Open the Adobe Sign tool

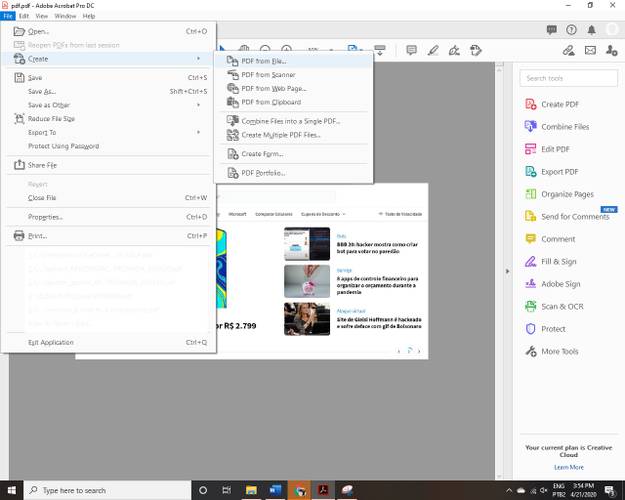552,284
